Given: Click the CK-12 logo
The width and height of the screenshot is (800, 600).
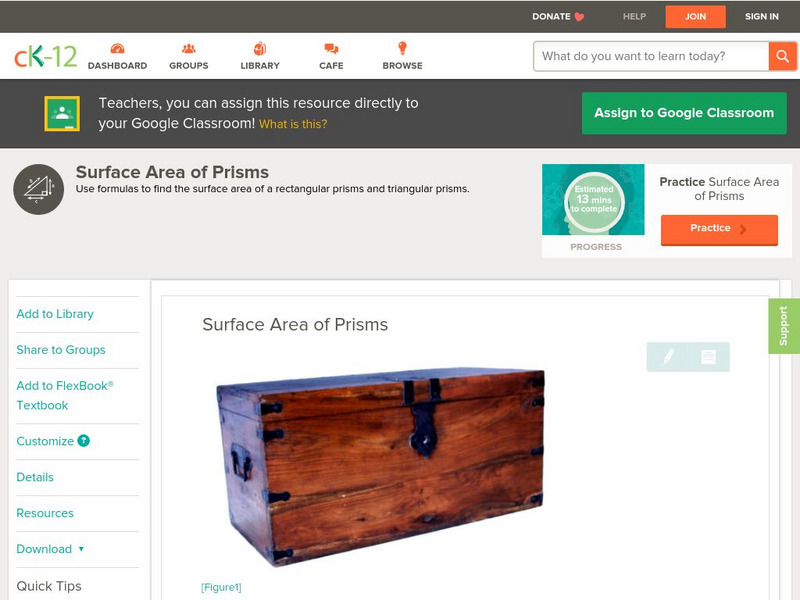Looking at the screenshot, I should [45, 56].
